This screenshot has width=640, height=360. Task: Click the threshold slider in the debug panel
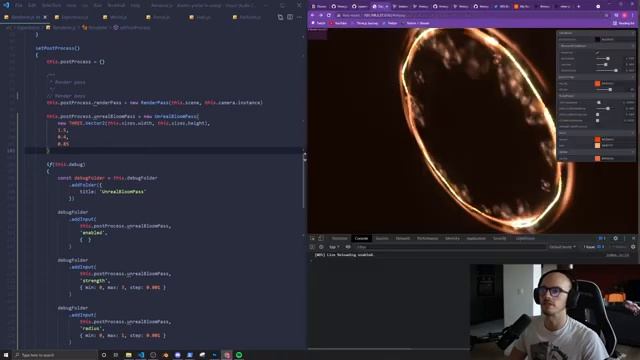(607, 70)
